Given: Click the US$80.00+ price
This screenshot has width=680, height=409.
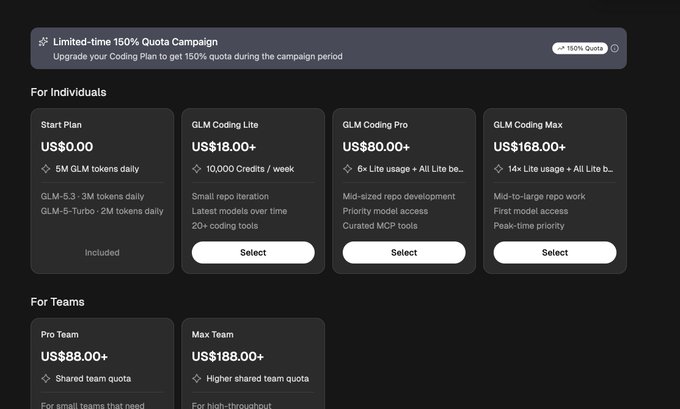Looking at the screenshot, I should [376, 147].
